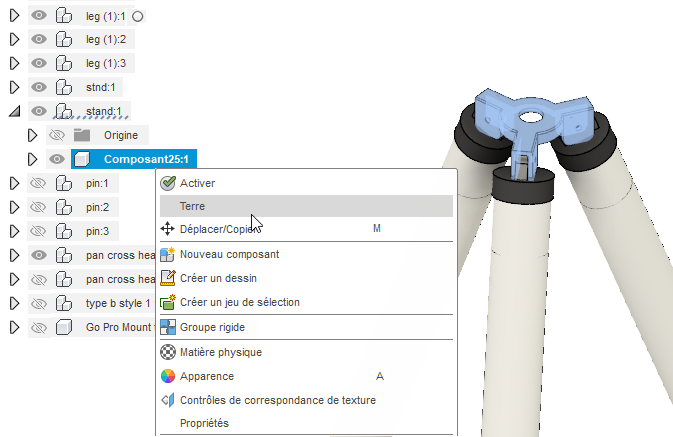The image size is (673, 437).
Task: Show pin:2 via its eye icon
Action: tap(39, 208)
